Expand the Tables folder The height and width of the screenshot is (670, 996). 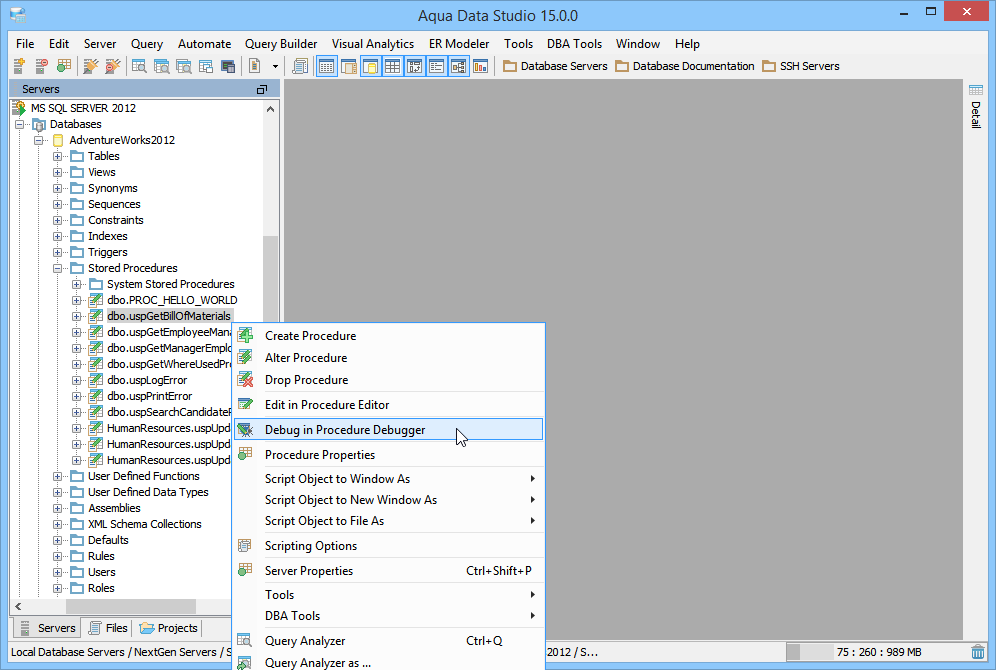click(58, 156)
